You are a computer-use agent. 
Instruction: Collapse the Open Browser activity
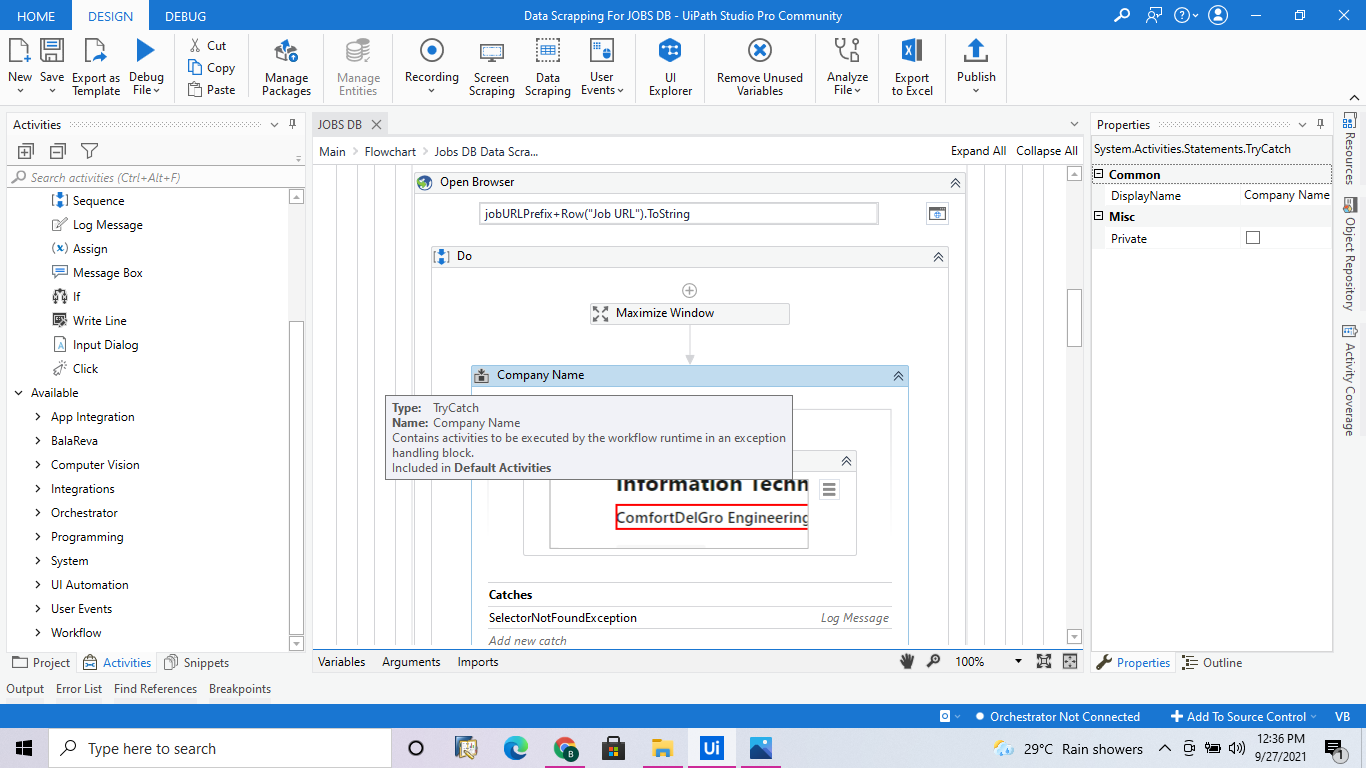click(x=955, y=183)
